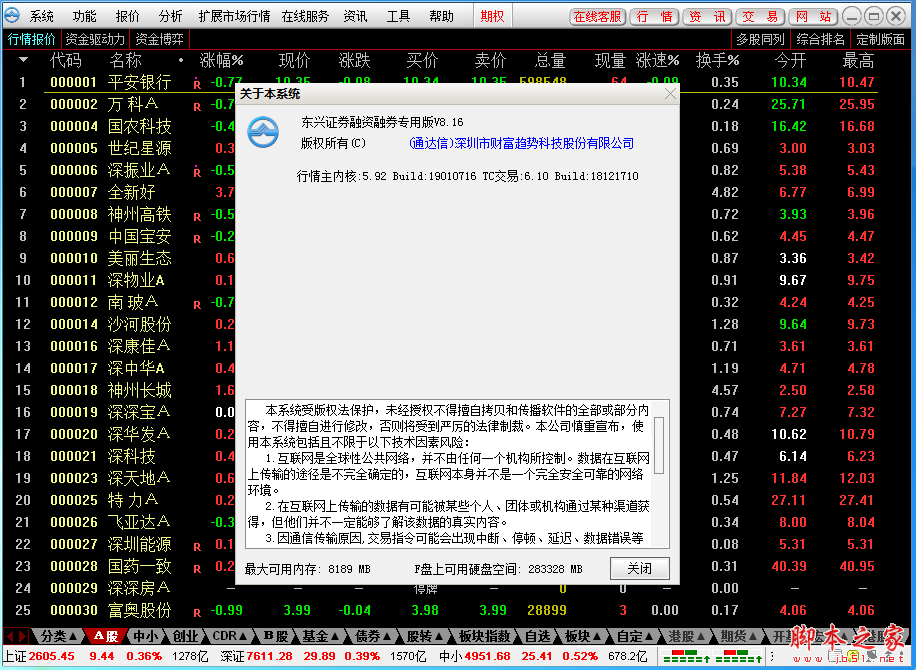Click the left scroll arrow of the bottom tab bar

pos(9,636)
